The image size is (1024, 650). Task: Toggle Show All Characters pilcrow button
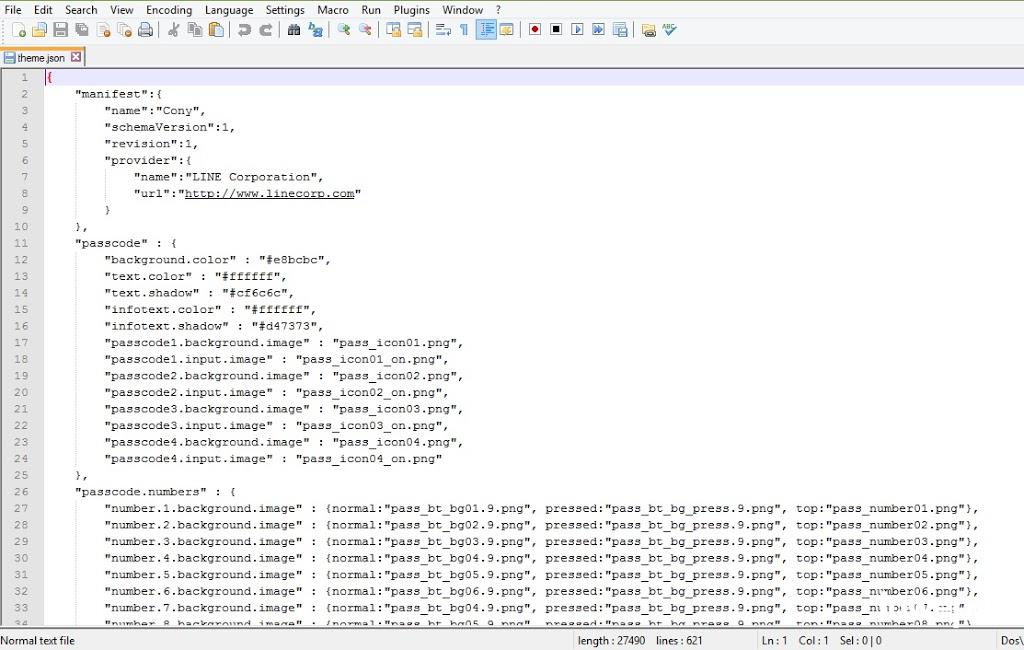(464, 30)
